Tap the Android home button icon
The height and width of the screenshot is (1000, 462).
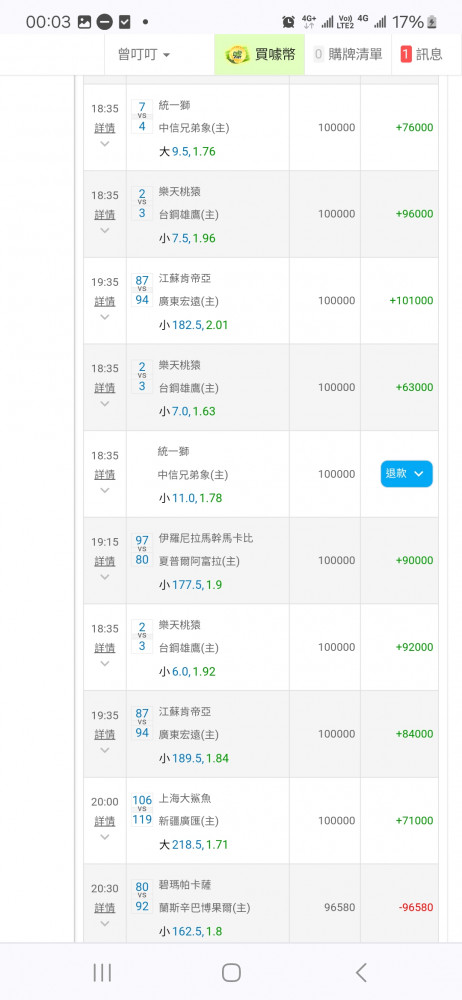(x=231, y=972)
